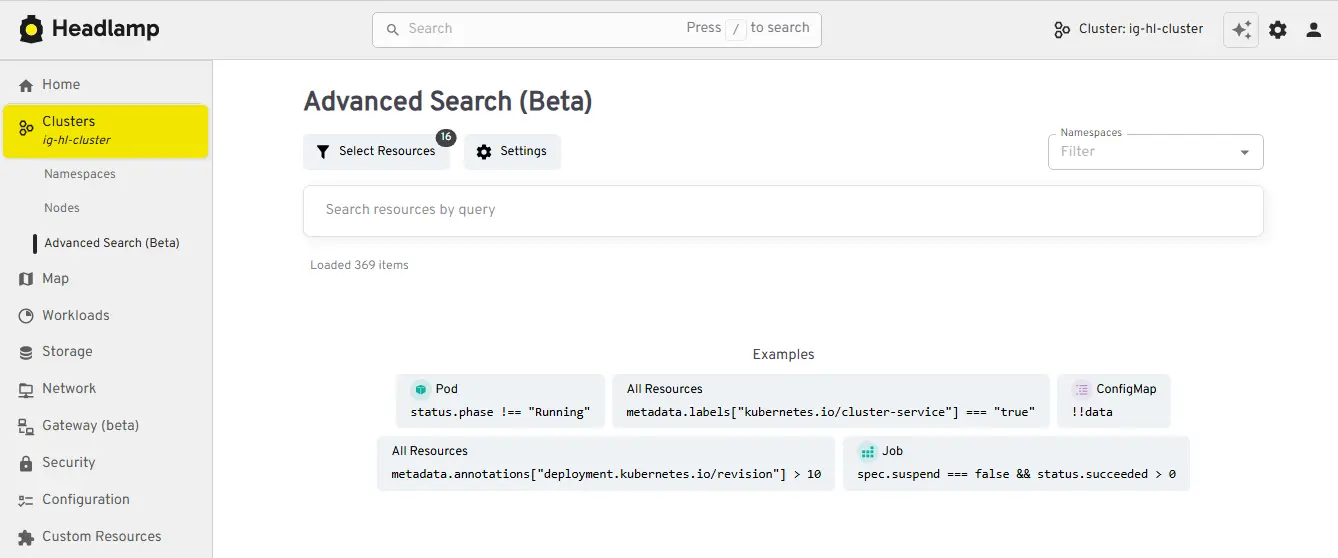Click the Search resources by query field
Image resolution: width=1338 pixels, height=558 pixels.
[782, 210]
